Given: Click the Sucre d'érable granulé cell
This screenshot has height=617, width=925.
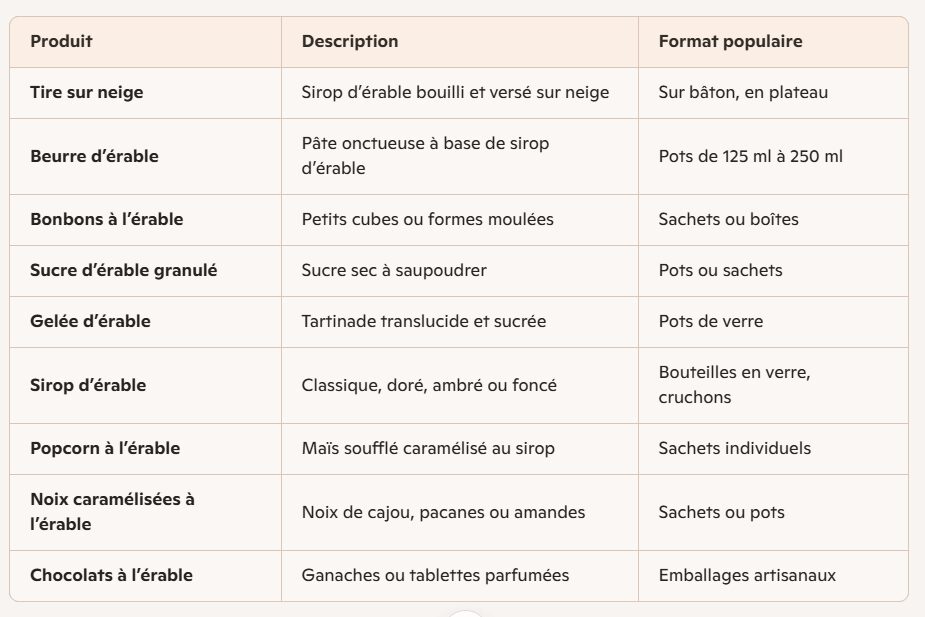Looking at the screenshot, I should [124, 271].
